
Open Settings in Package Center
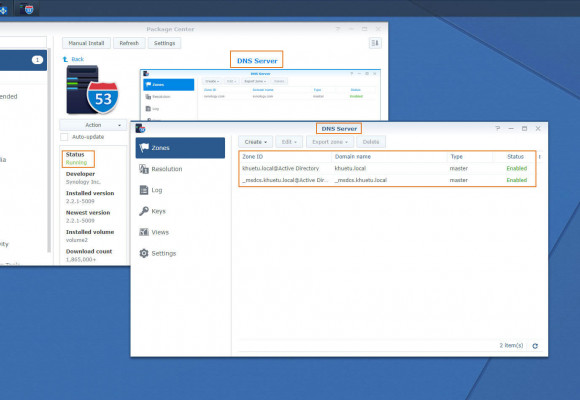coord(164,43)
